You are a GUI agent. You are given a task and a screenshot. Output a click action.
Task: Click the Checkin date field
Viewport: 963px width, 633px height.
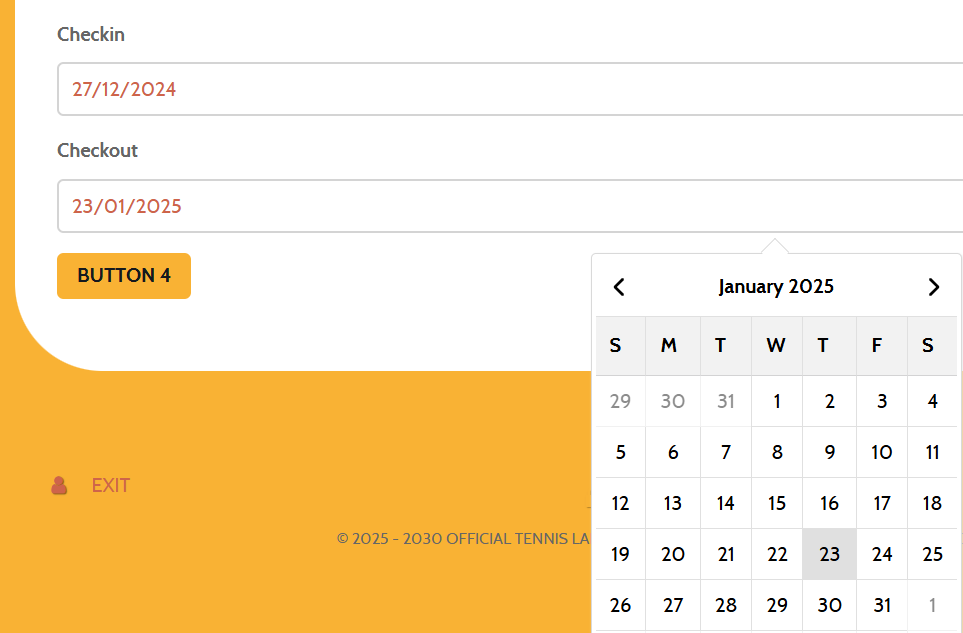point(510,89)
